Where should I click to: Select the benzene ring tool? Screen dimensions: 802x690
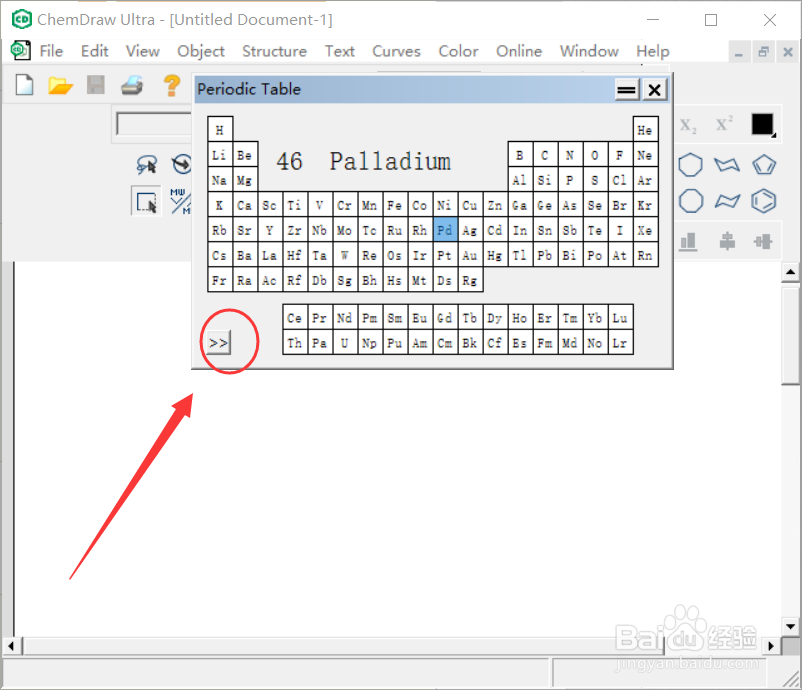(x=764, y=201)
